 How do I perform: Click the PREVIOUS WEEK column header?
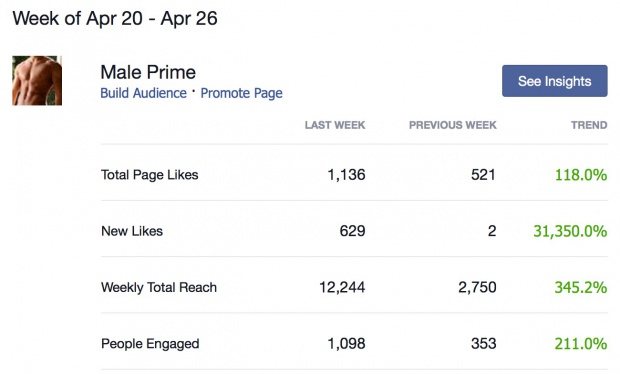(453, 125)
